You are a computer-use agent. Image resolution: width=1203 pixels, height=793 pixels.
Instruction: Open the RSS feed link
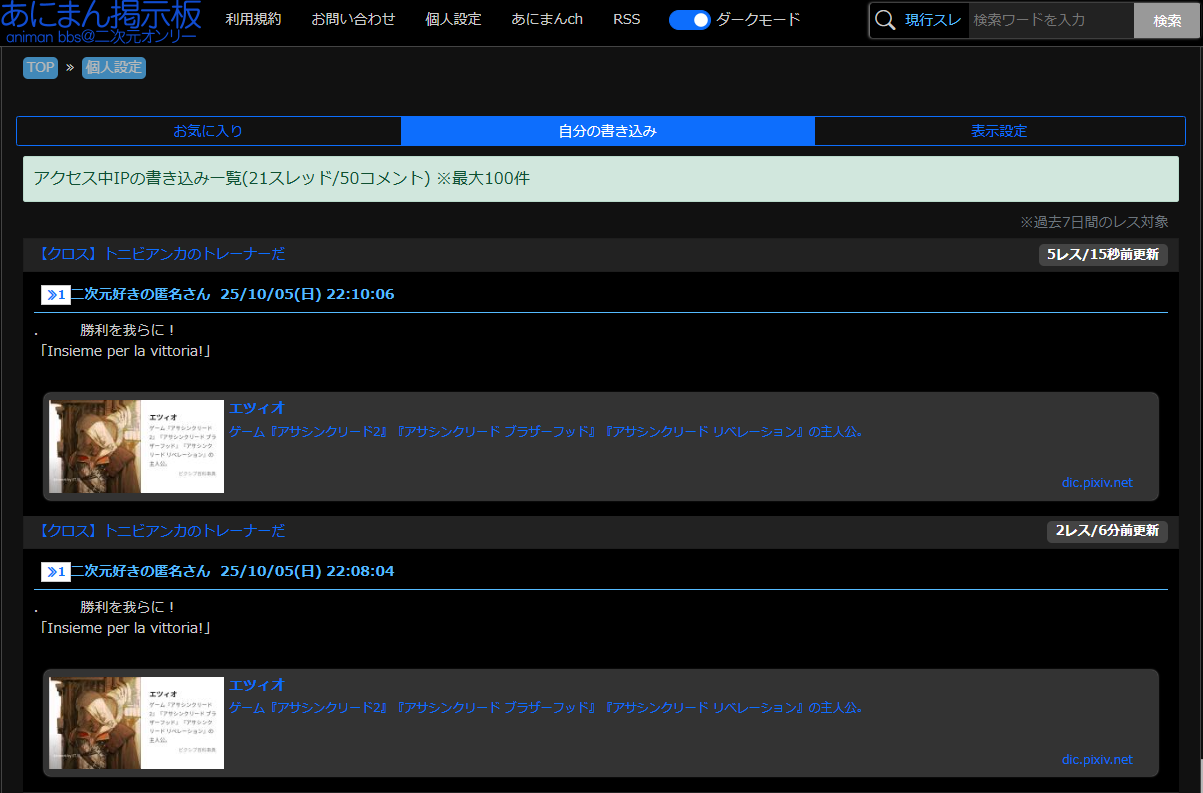click(x=627, y=20)
